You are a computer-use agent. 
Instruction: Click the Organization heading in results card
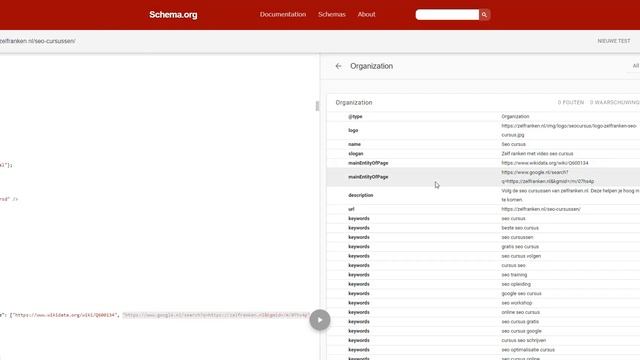pyautogui.click(x=354, y=103)
